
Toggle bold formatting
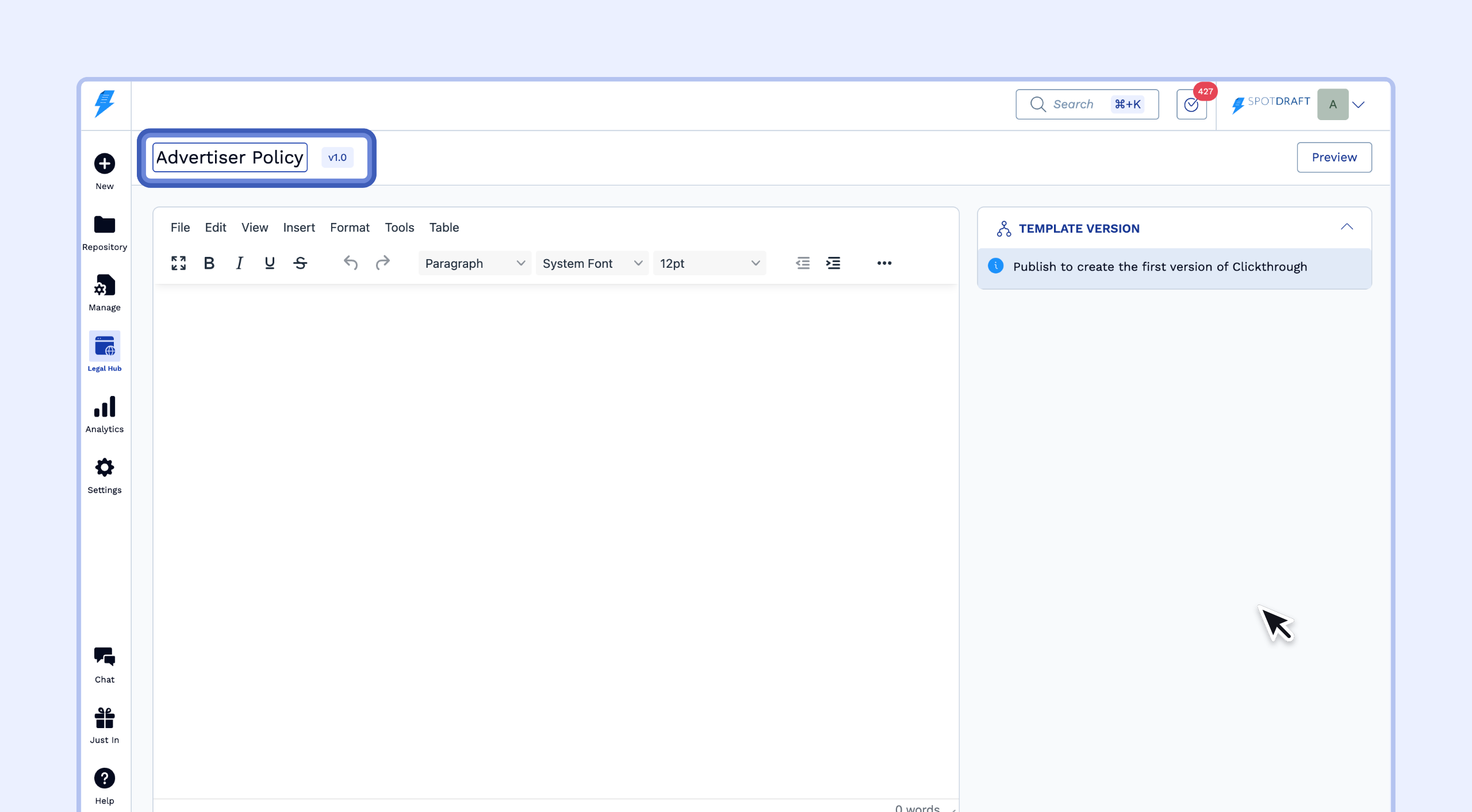(209, 263)
